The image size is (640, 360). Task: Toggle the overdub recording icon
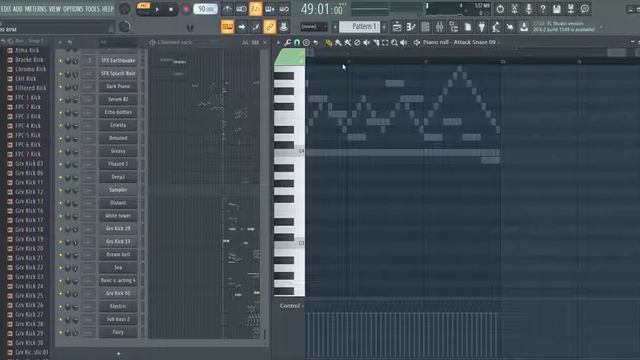click(x=270, y=9)
